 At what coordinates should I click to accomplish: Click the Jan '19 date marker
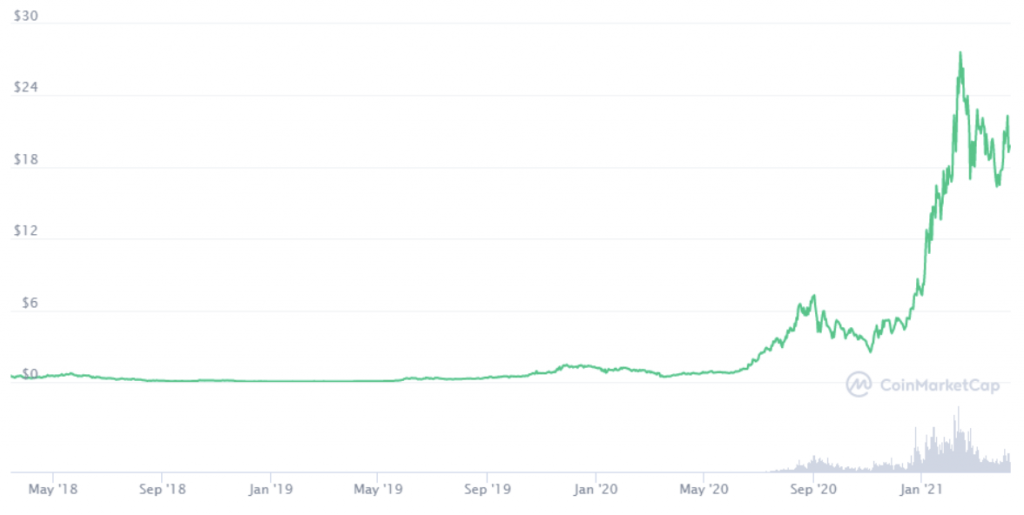270,489
